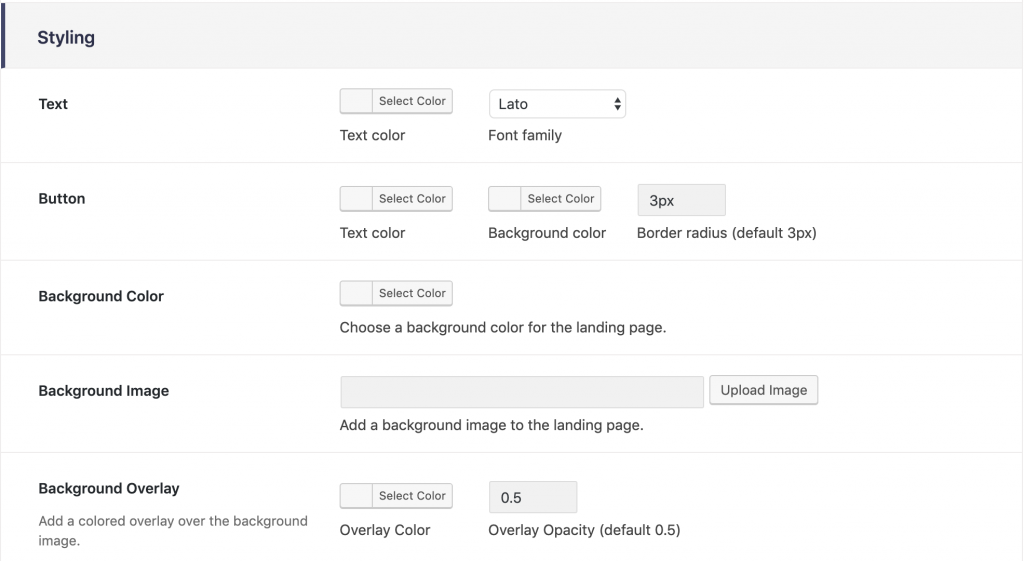Click the Styling section heading
1024x561 pixels.
click(66, 38)
